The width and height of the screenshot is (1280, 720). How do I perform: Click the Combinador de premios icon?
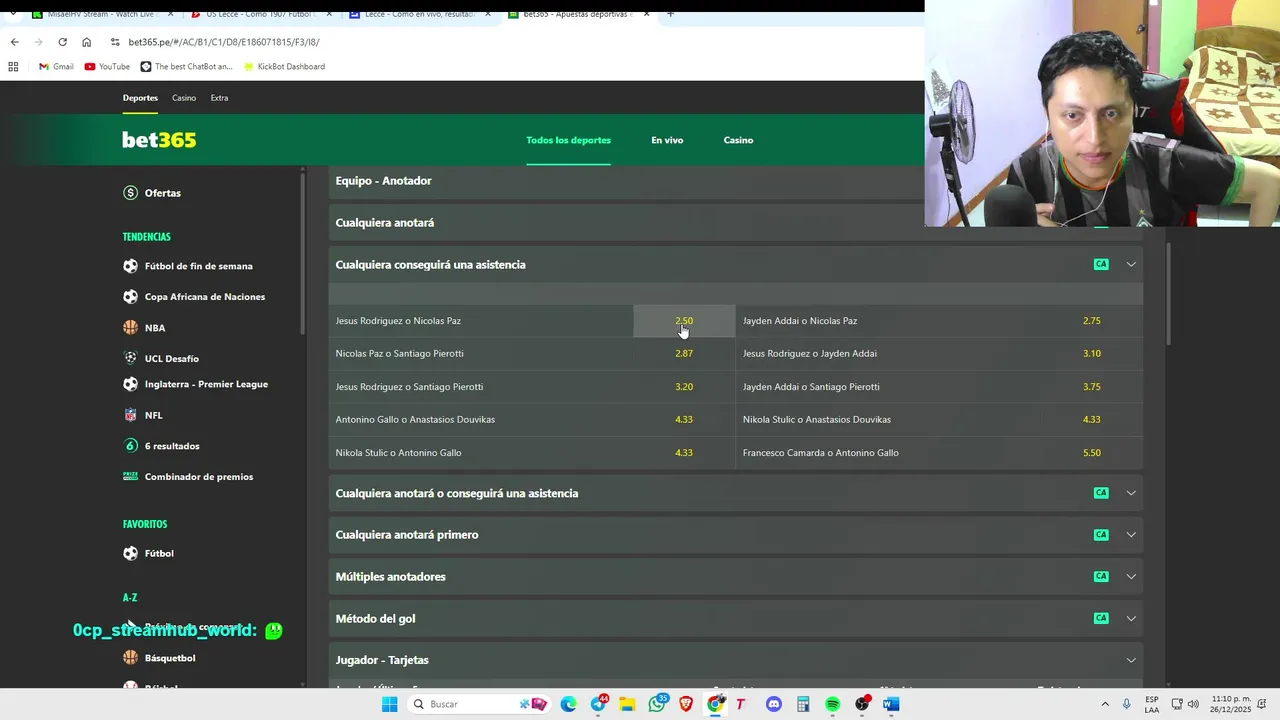[130, 477]
